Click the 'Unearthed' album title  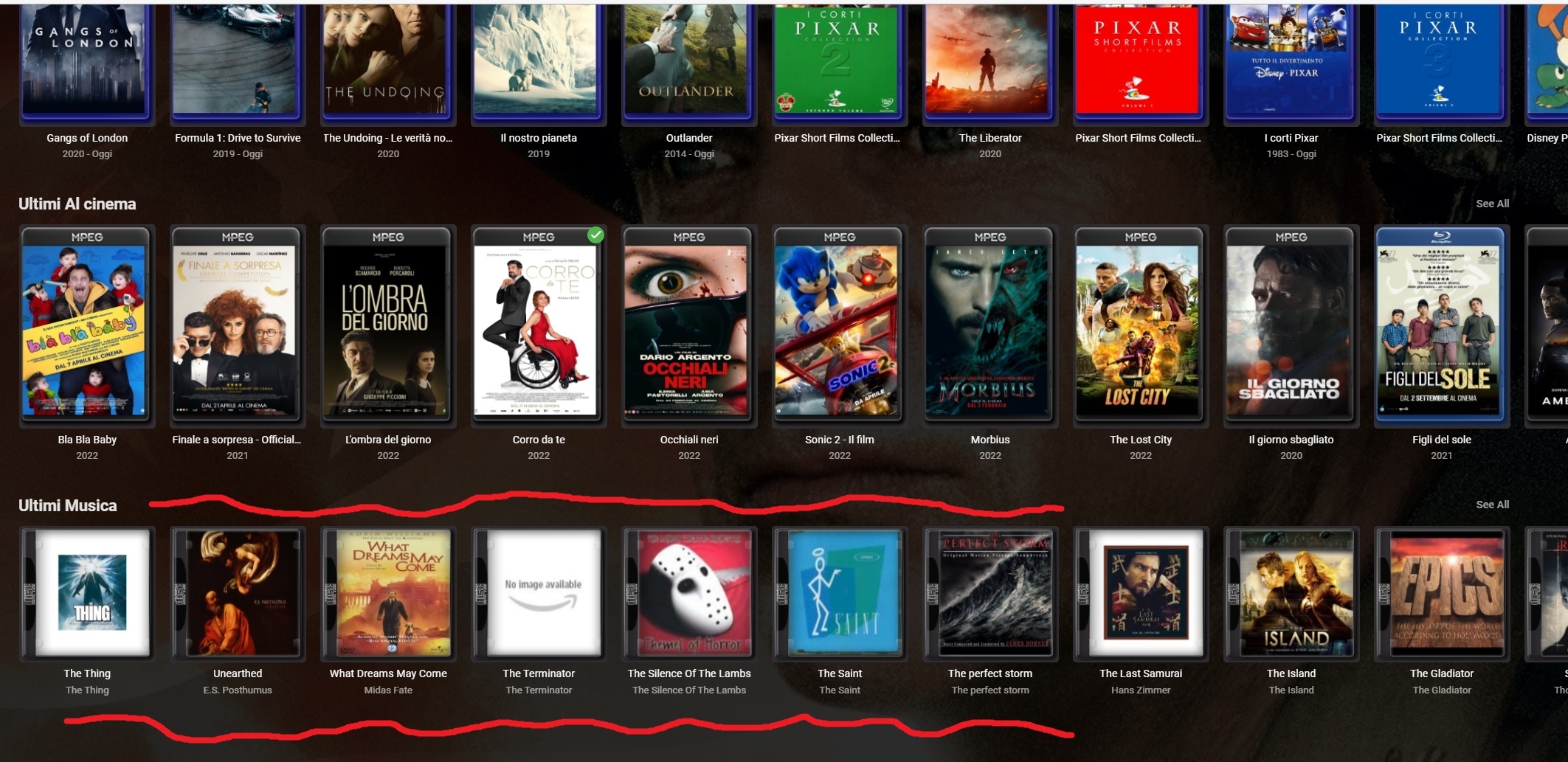click(238, 673)
